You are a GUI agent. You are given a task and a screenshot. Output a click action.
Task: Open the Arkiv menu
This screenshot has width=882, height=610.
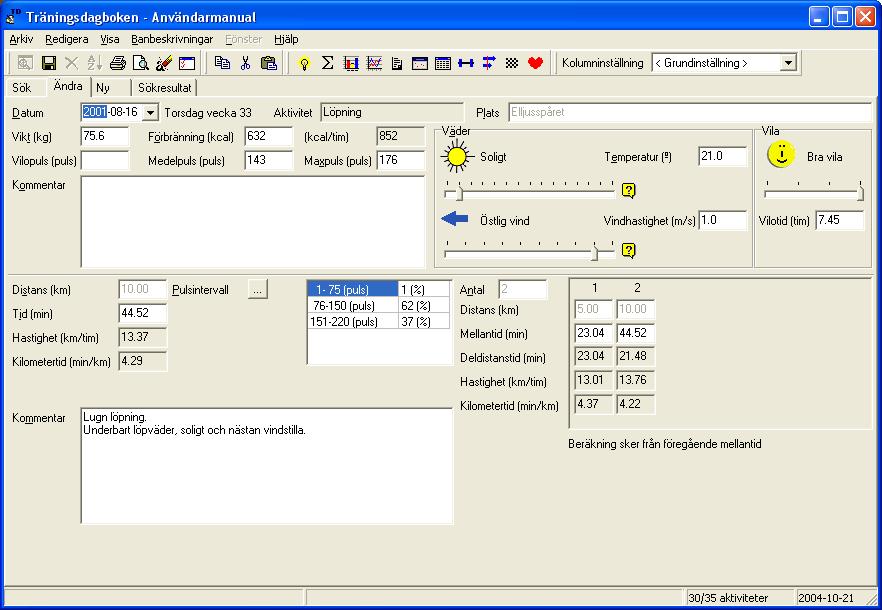tap(21, 39)
